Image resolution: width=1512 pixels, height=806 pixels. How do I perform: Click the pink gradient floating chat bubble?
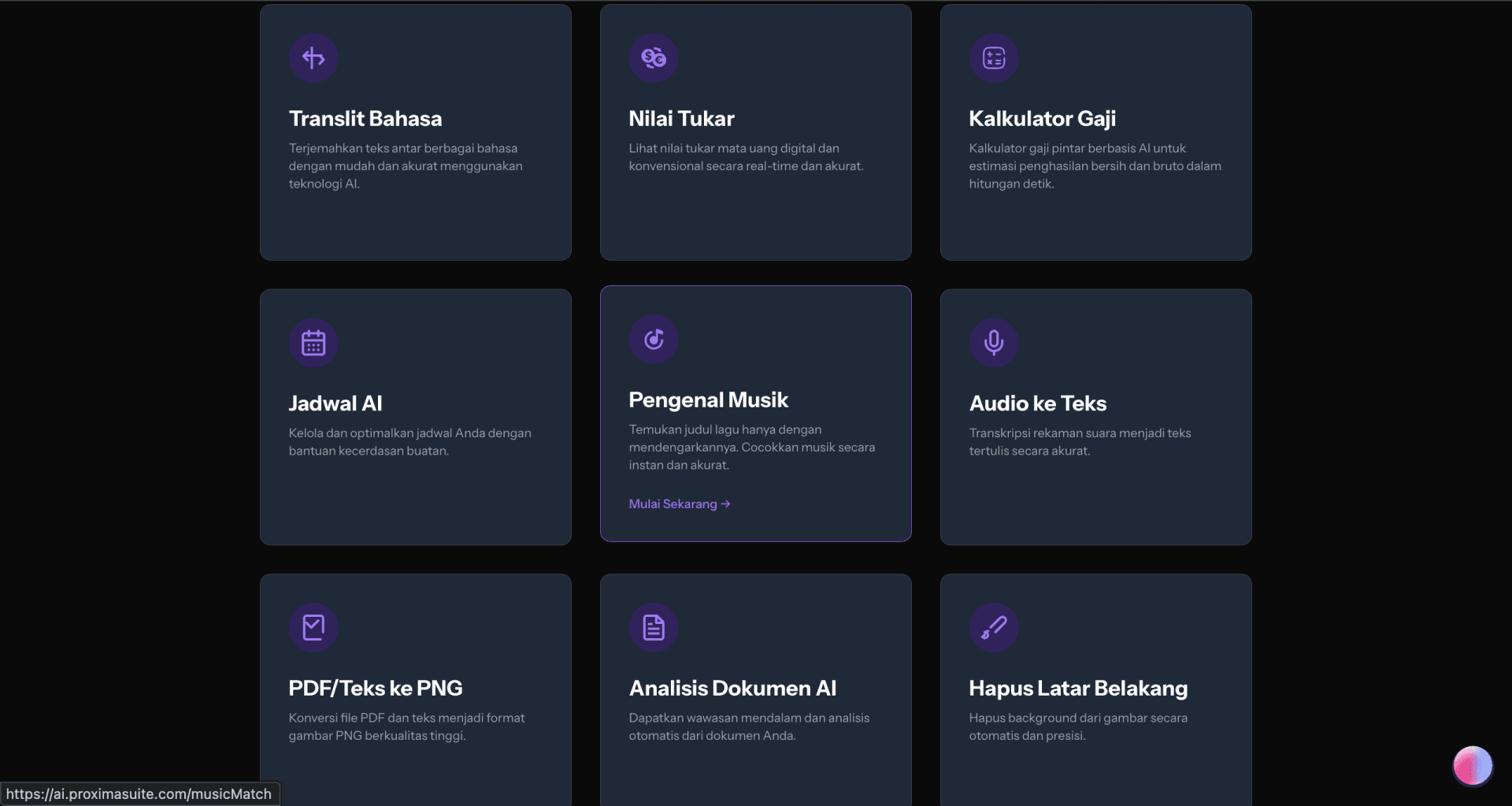point(1473,766)
